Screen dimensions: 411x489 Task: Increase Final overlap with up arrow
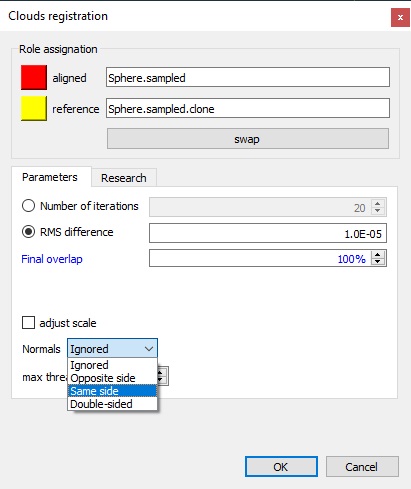[x=378, y=255]
